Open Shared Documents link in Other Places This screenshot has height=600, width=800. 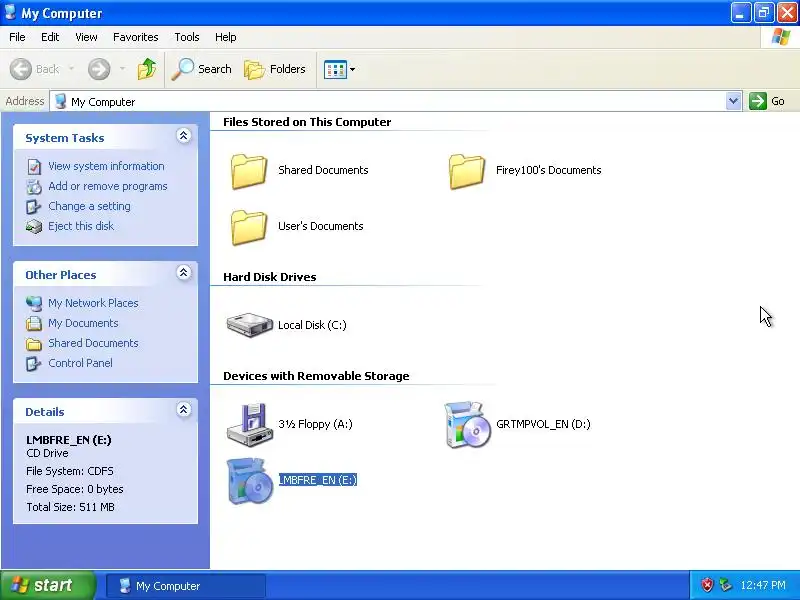coord(93,343)
